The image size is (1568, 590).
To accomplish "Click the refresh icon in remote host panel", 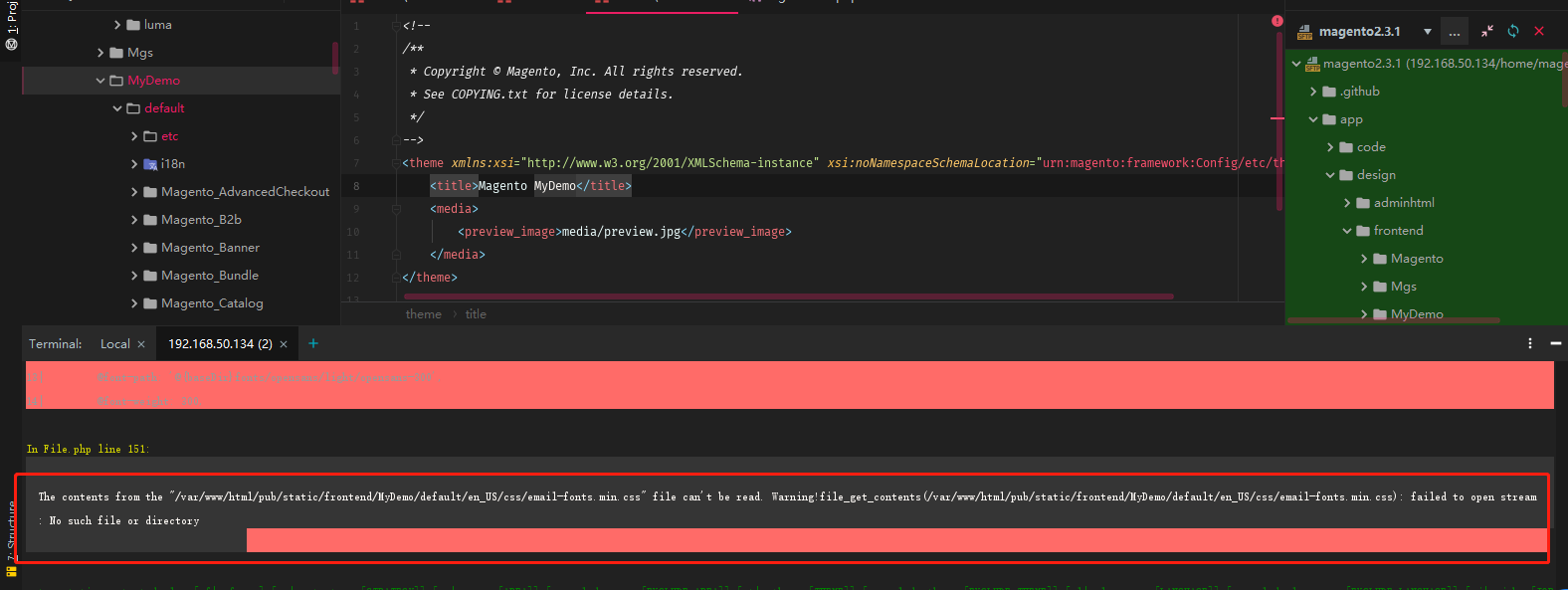I will point(1513,32).
